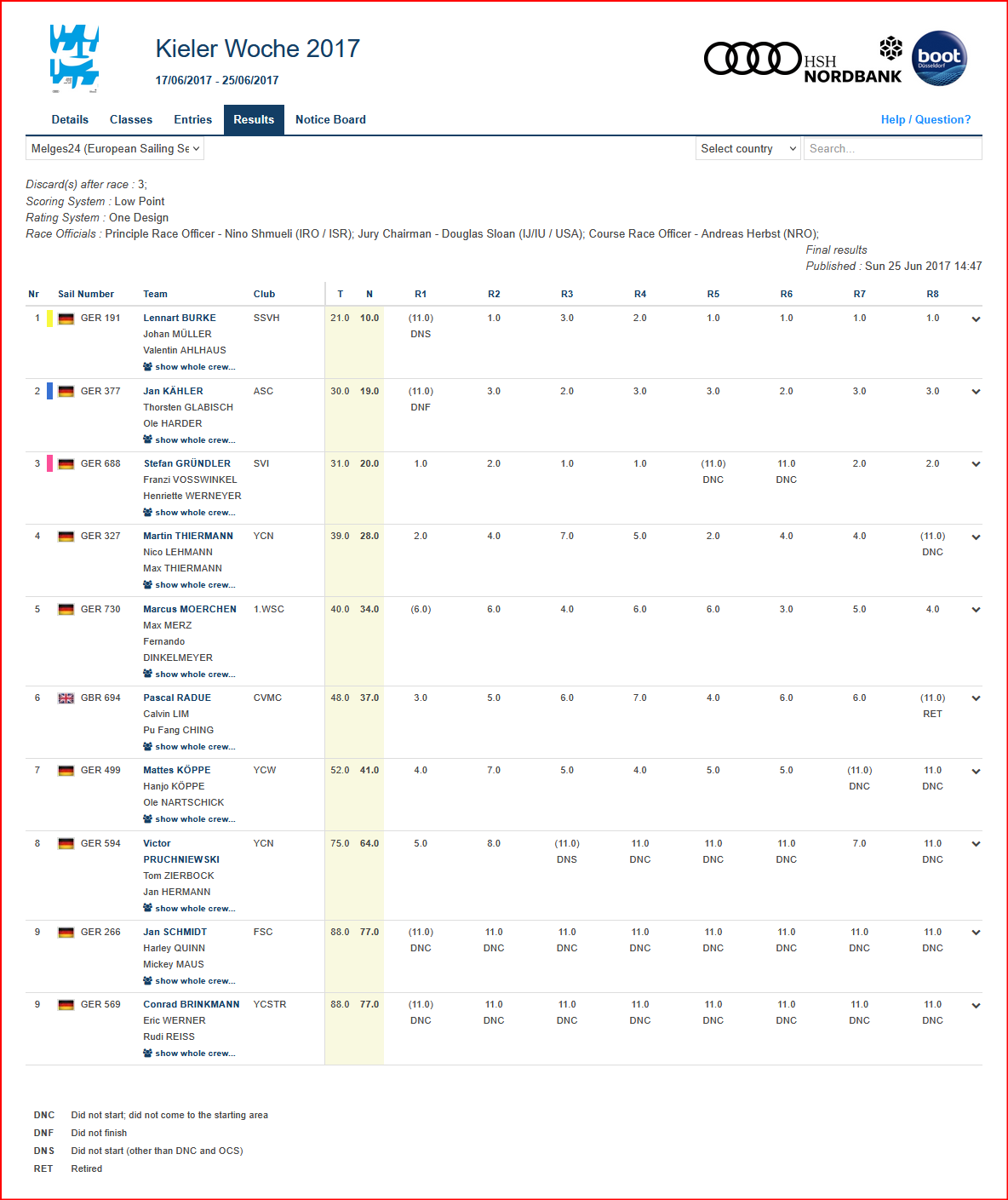Click the Audi rings sponsor logo
The height and width of the screenshot is (1200, 1008).
pos(753,59)
